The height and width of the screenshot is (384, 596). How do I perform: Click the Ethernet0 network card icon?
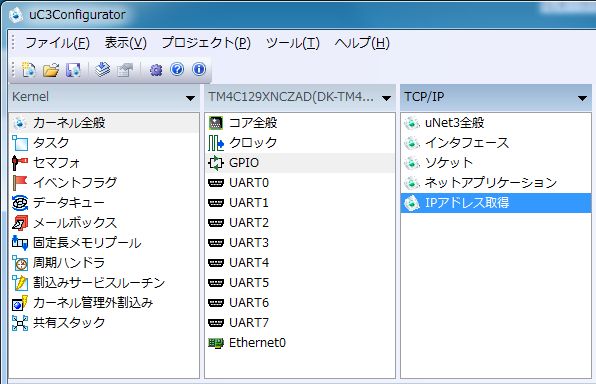216,343
